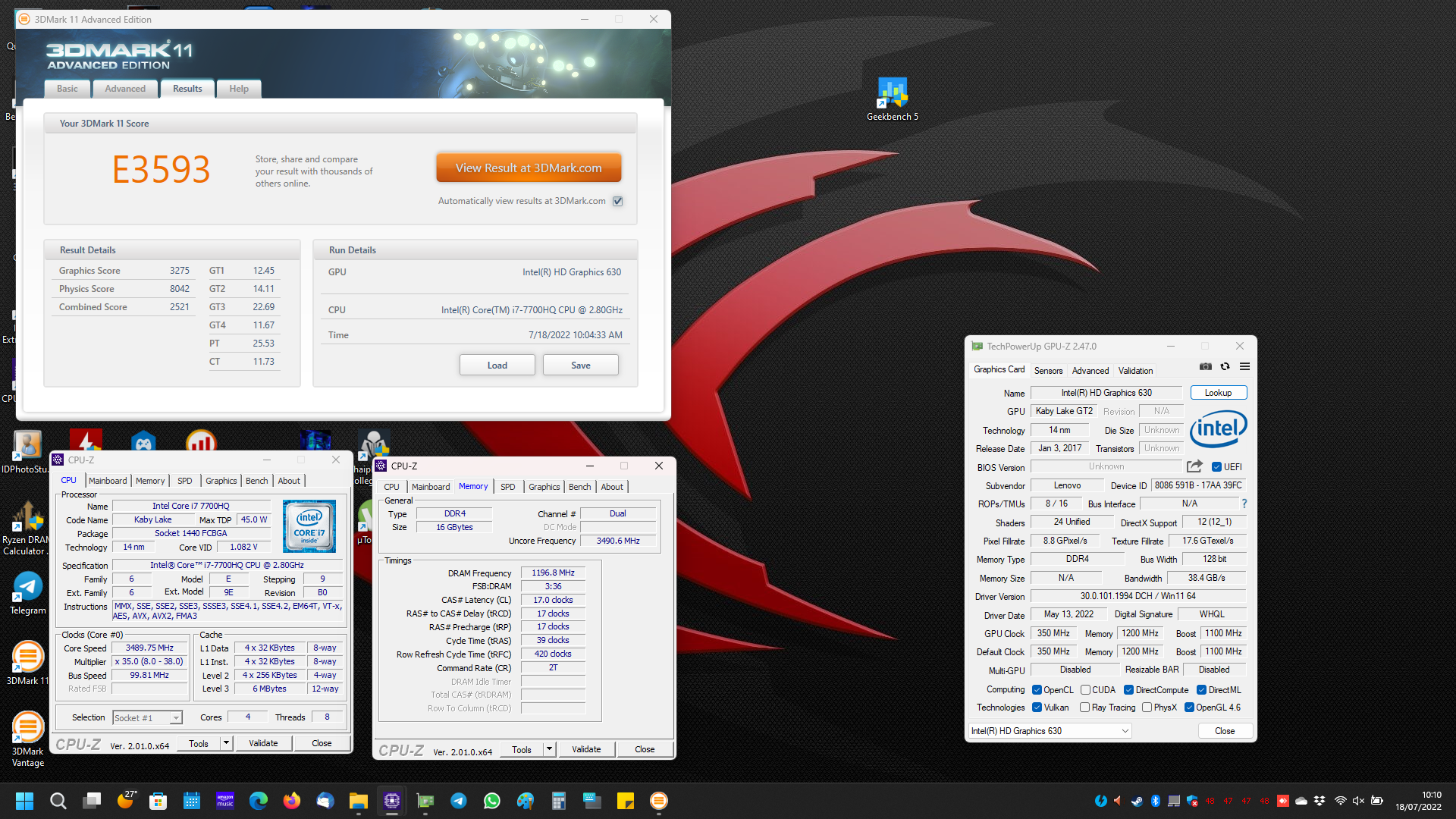The image size is (1456, 819).
Task: Click Validate in CPU-Z CPU window
Action: [x=263, y=743]
